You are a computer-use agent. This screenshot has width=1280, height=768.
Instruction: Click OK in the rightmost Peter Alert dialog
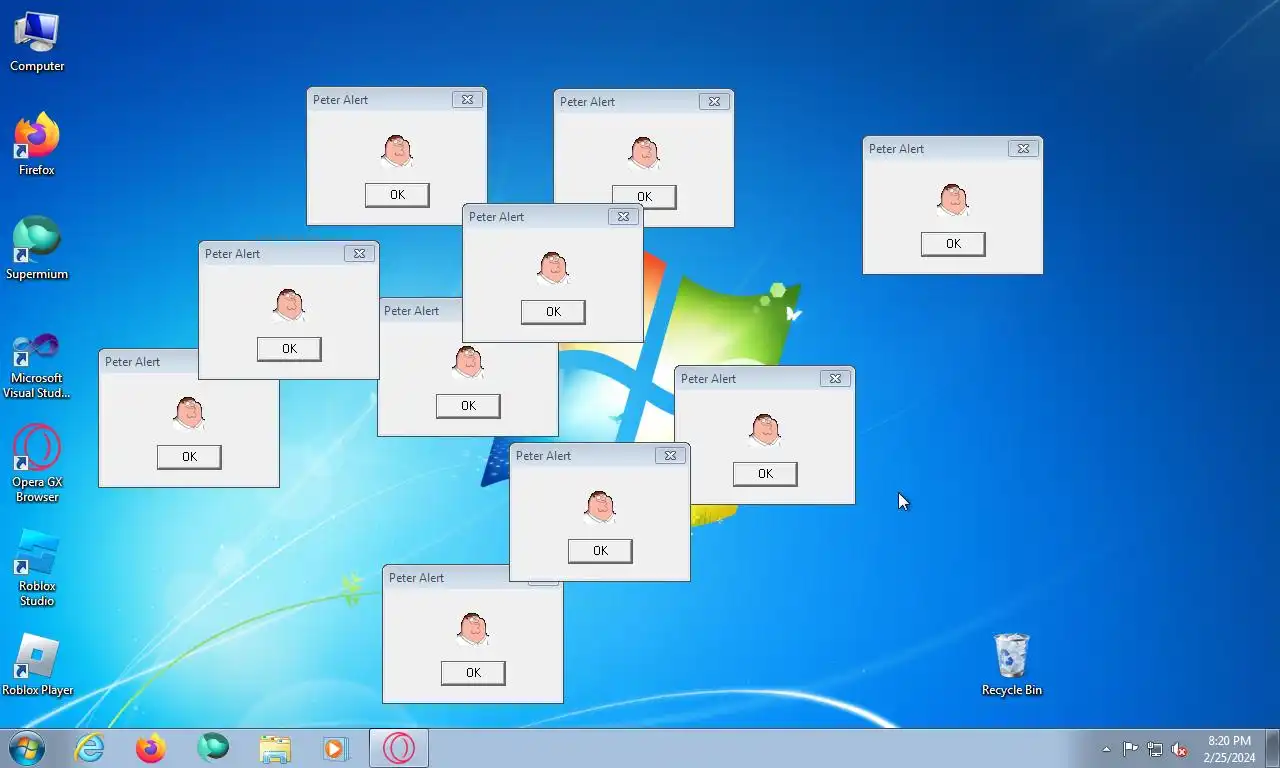[x=953, y=244]
